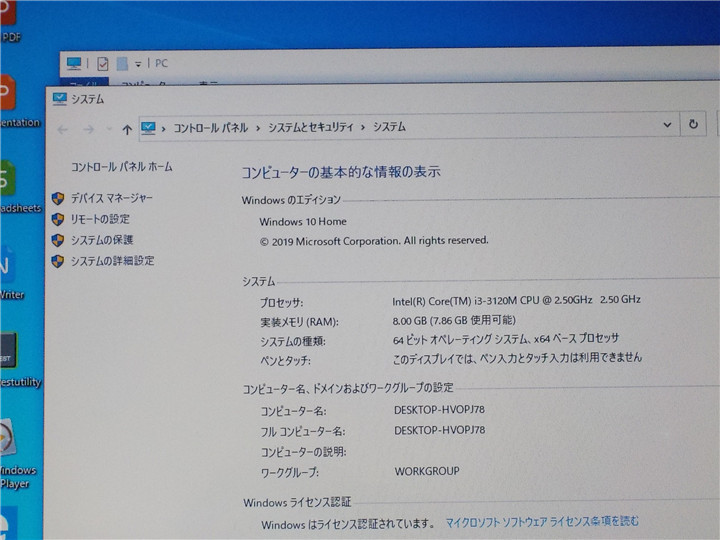Viewport: 720px width, 540px height.
Task: Select WORKGROUP value text
Action: [427, 471]
